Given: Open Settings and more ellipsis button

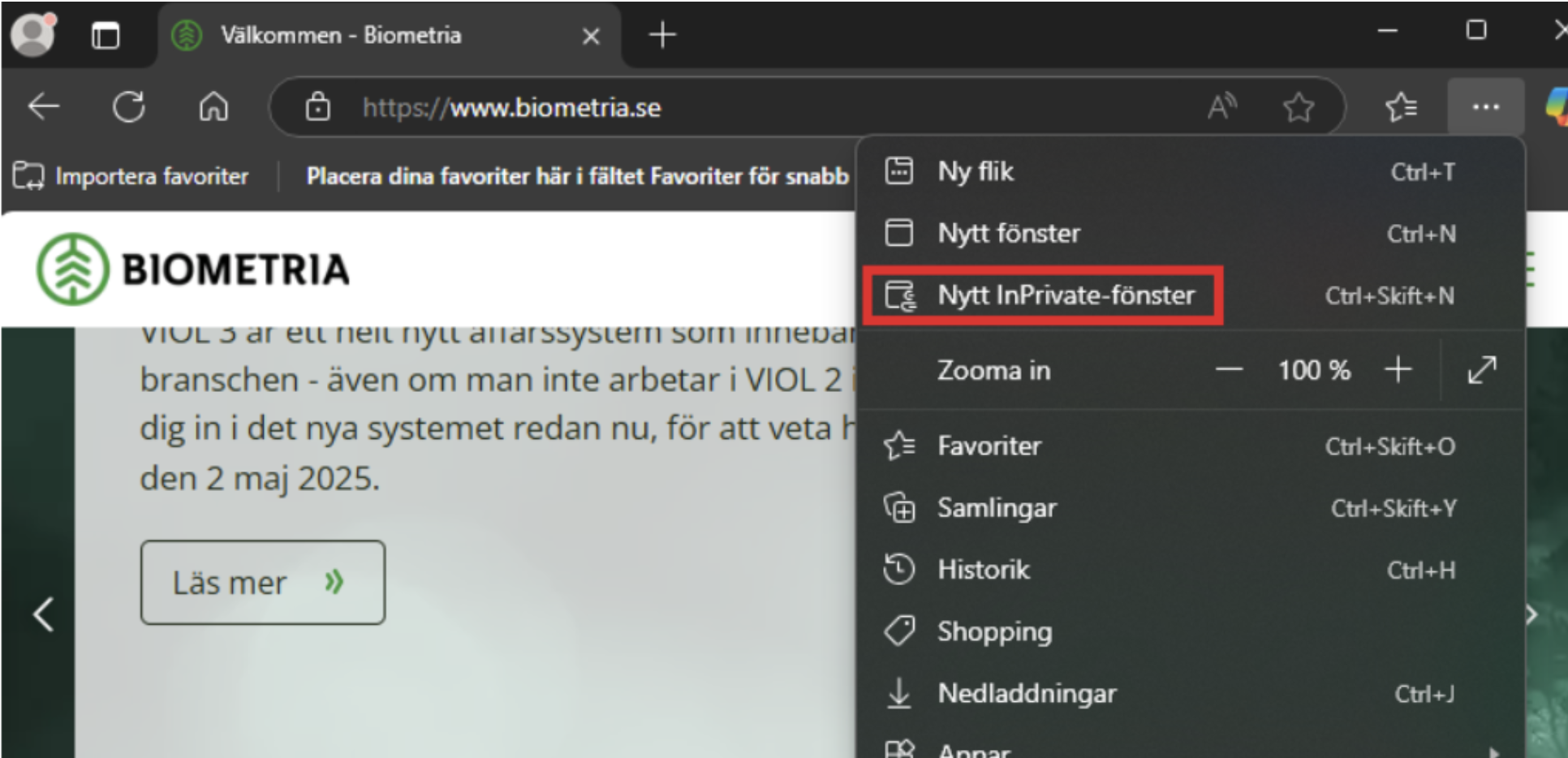Looking at the screenshot, I should coord(1485,107).
